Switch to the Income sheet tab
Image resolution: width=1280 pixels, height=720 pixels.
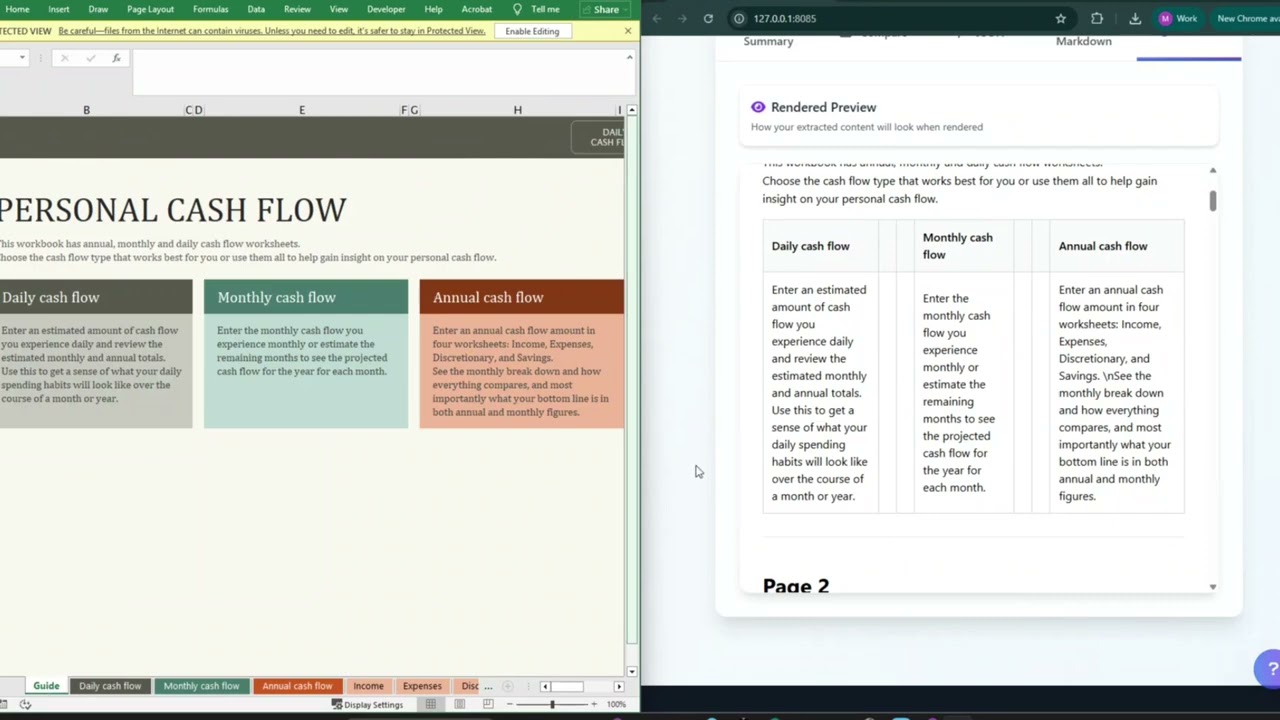368,686
